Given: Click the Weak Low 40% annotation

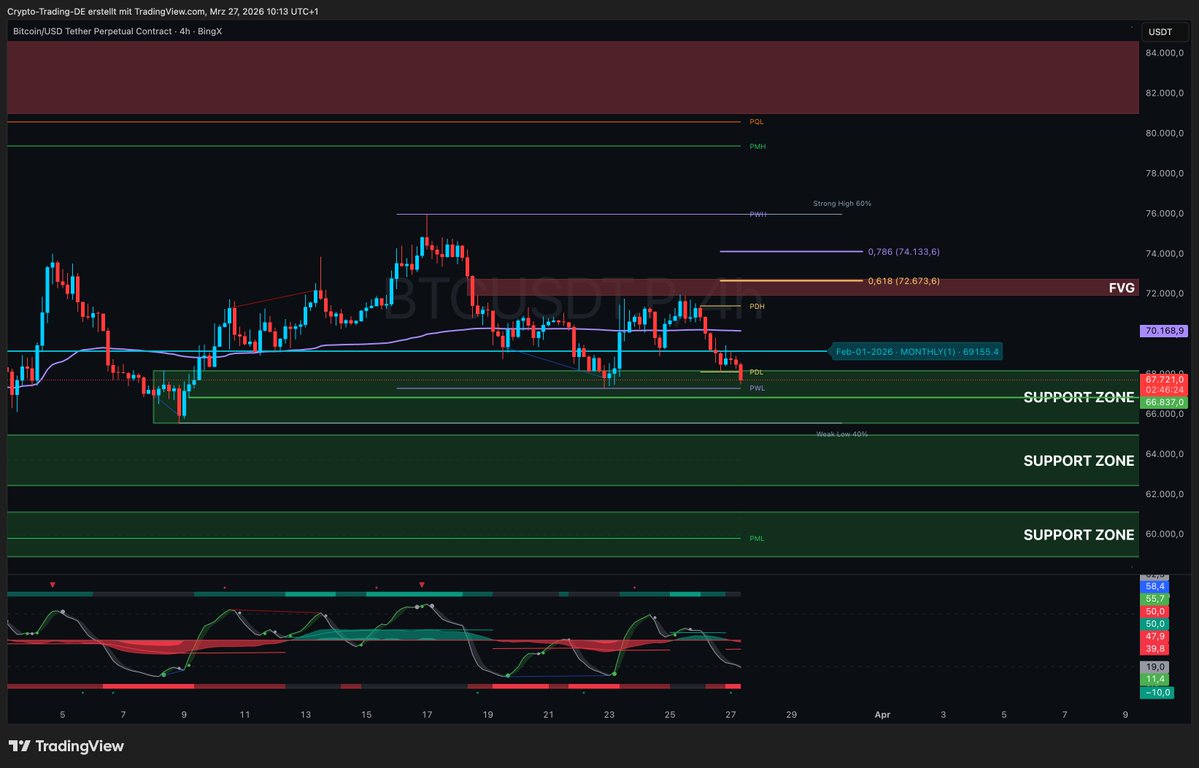Looking at the screenshot, I should coord(843,434).
